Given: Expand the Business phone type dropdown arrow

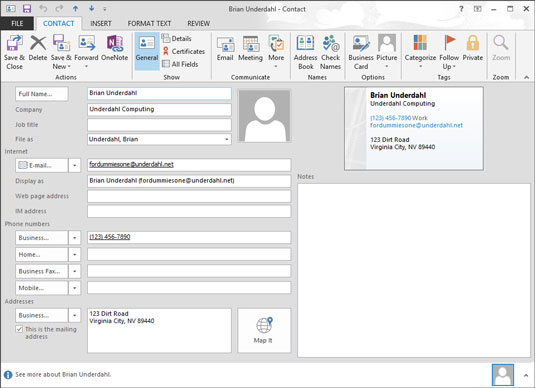Looking at the screenshot, I should coord(74,238).
